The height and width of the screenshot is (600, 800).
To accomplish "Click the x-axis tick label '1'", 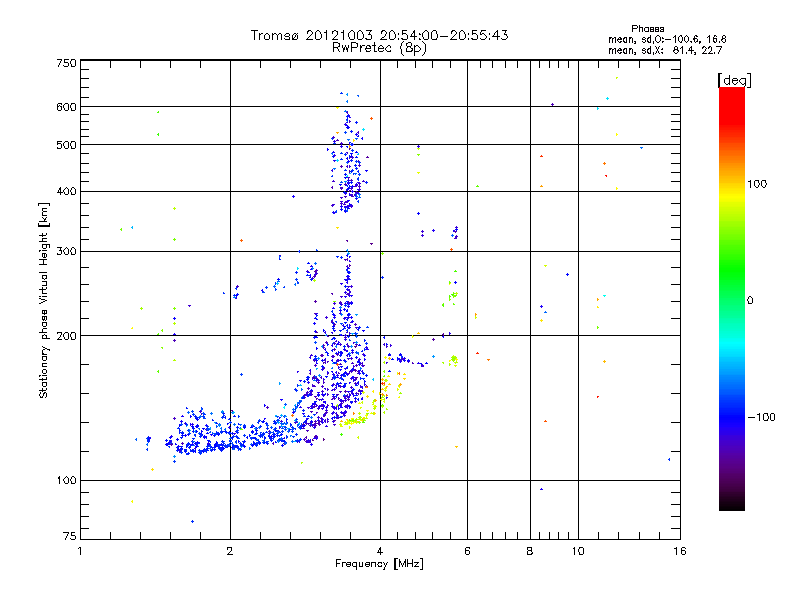I will tap(80, 551).
